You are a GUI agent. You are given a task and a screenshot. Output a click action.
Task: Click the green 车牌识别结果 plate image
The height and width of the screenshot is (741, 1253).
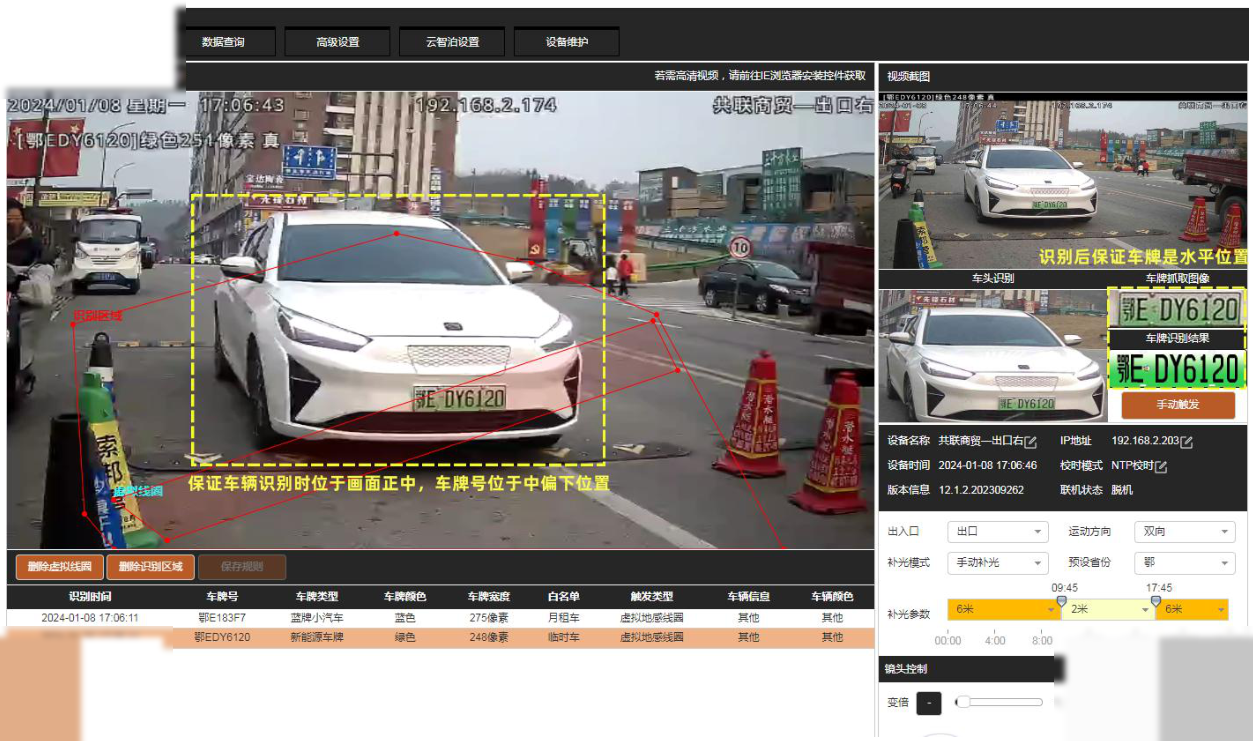(x=1178, y=369)
